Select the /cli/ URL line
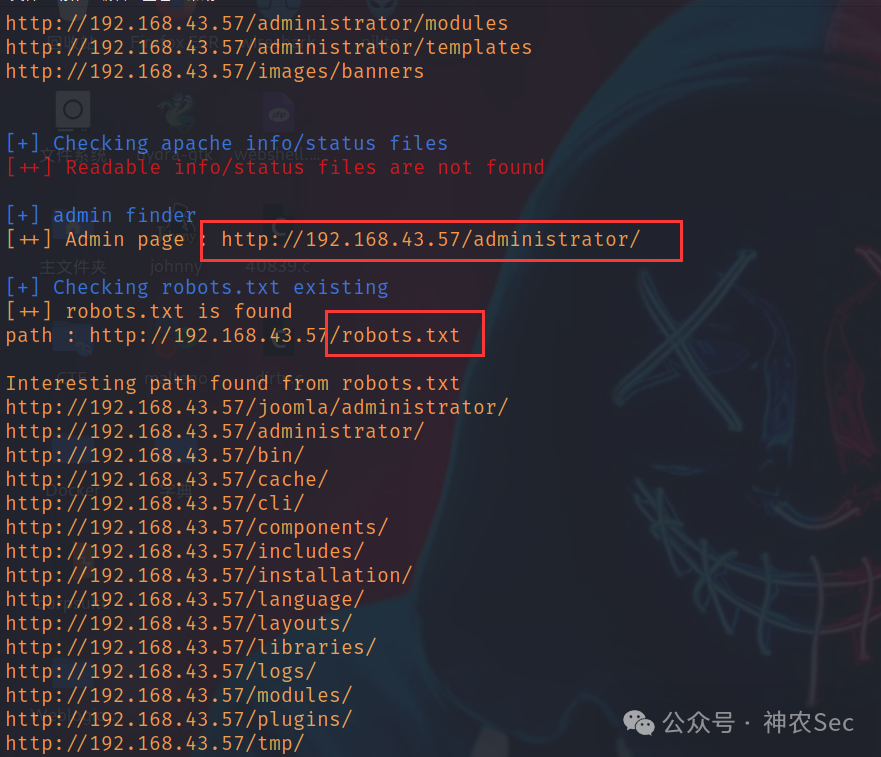This screenshot has height=757, width=881. point(155,504)
